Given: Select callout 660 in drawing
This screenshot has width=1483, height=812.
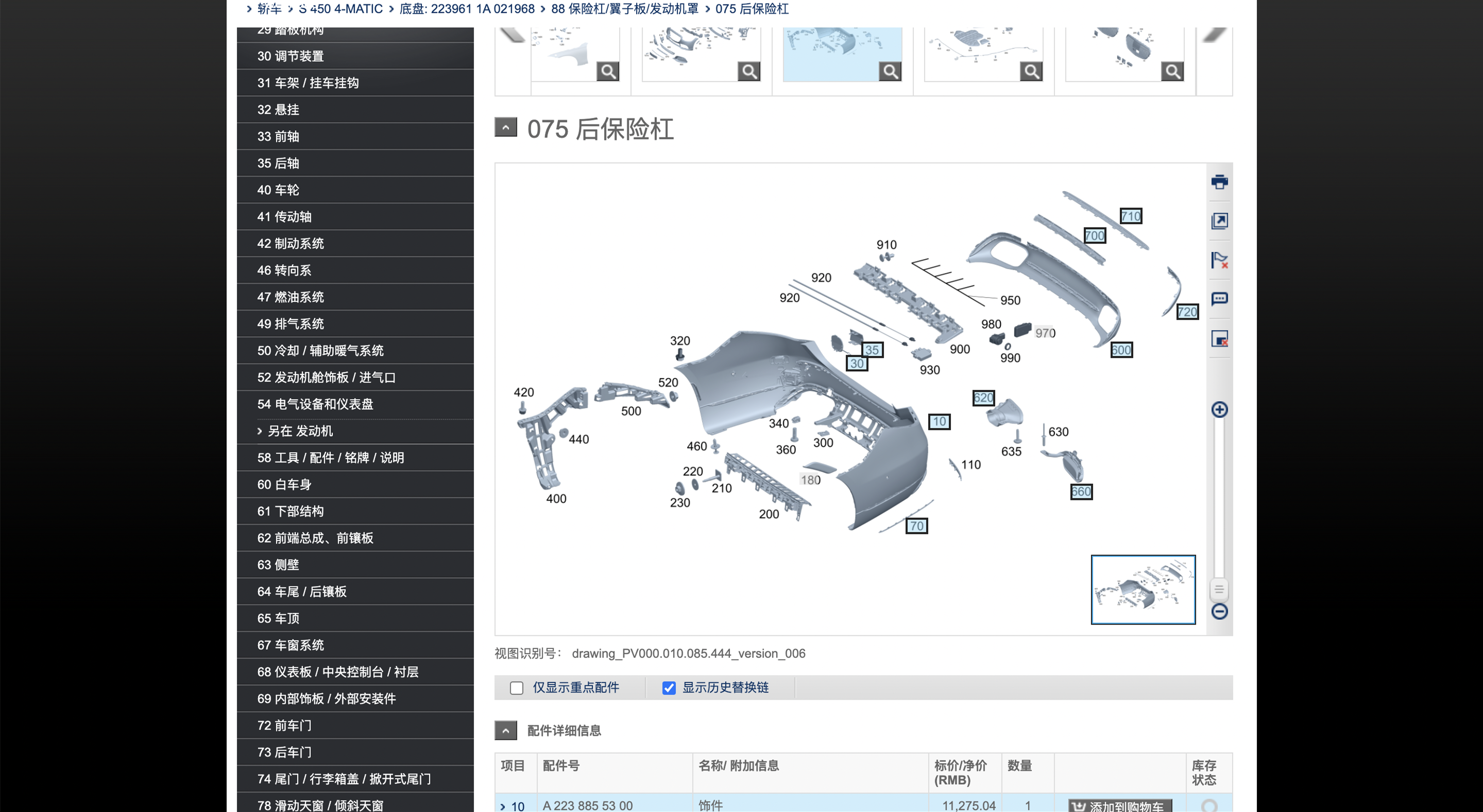Looking at the screenshot, I should point(1081,491).
